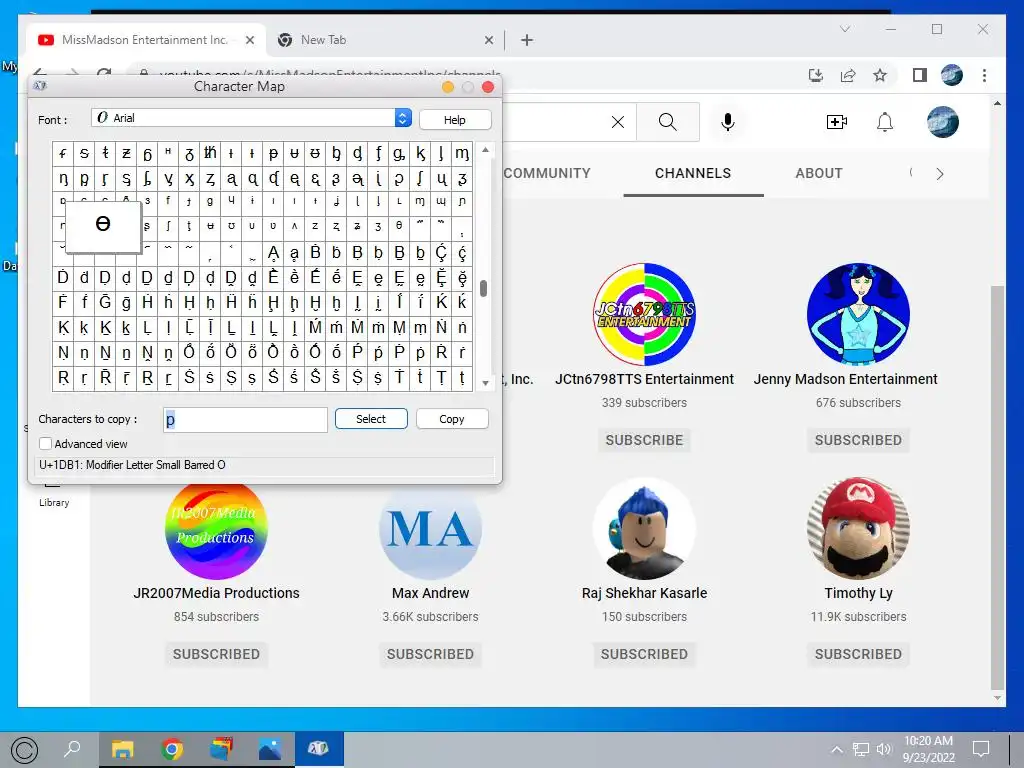Close the New Tab tab

click(x=488, y=40)
